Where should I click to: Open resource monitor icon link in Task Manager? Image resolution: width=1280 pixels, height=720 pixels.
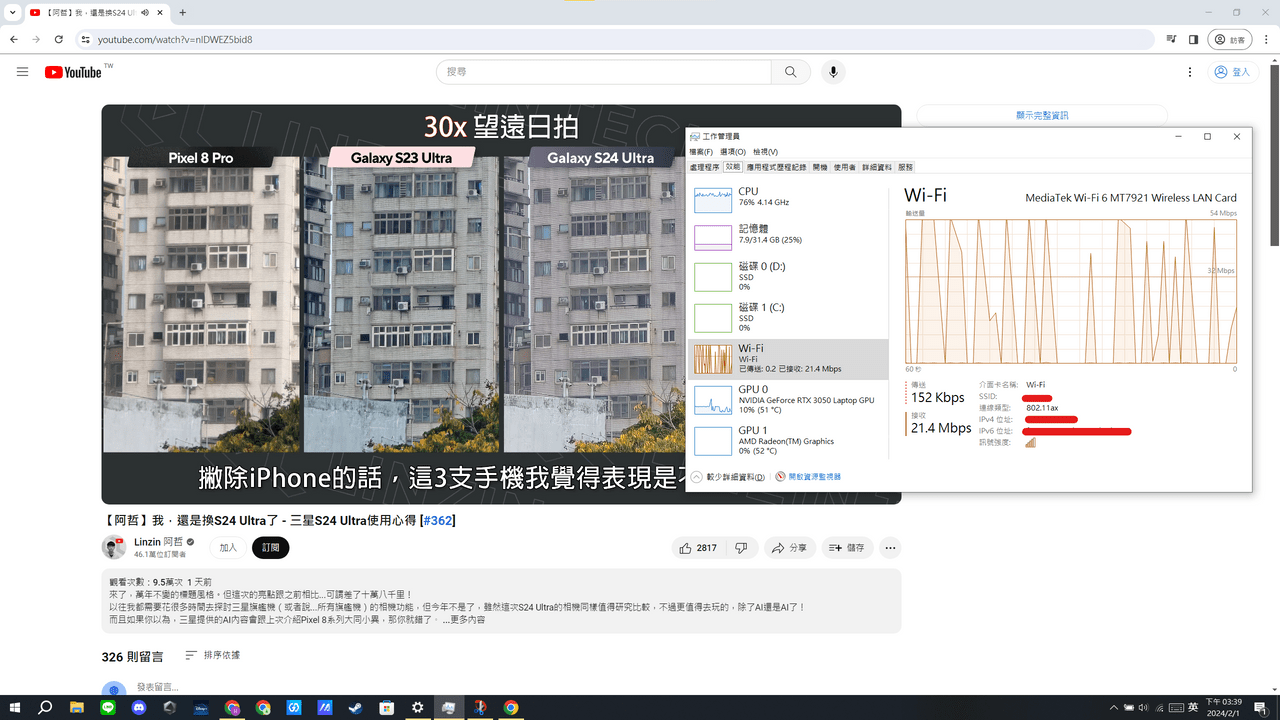(x=808, y=477)
